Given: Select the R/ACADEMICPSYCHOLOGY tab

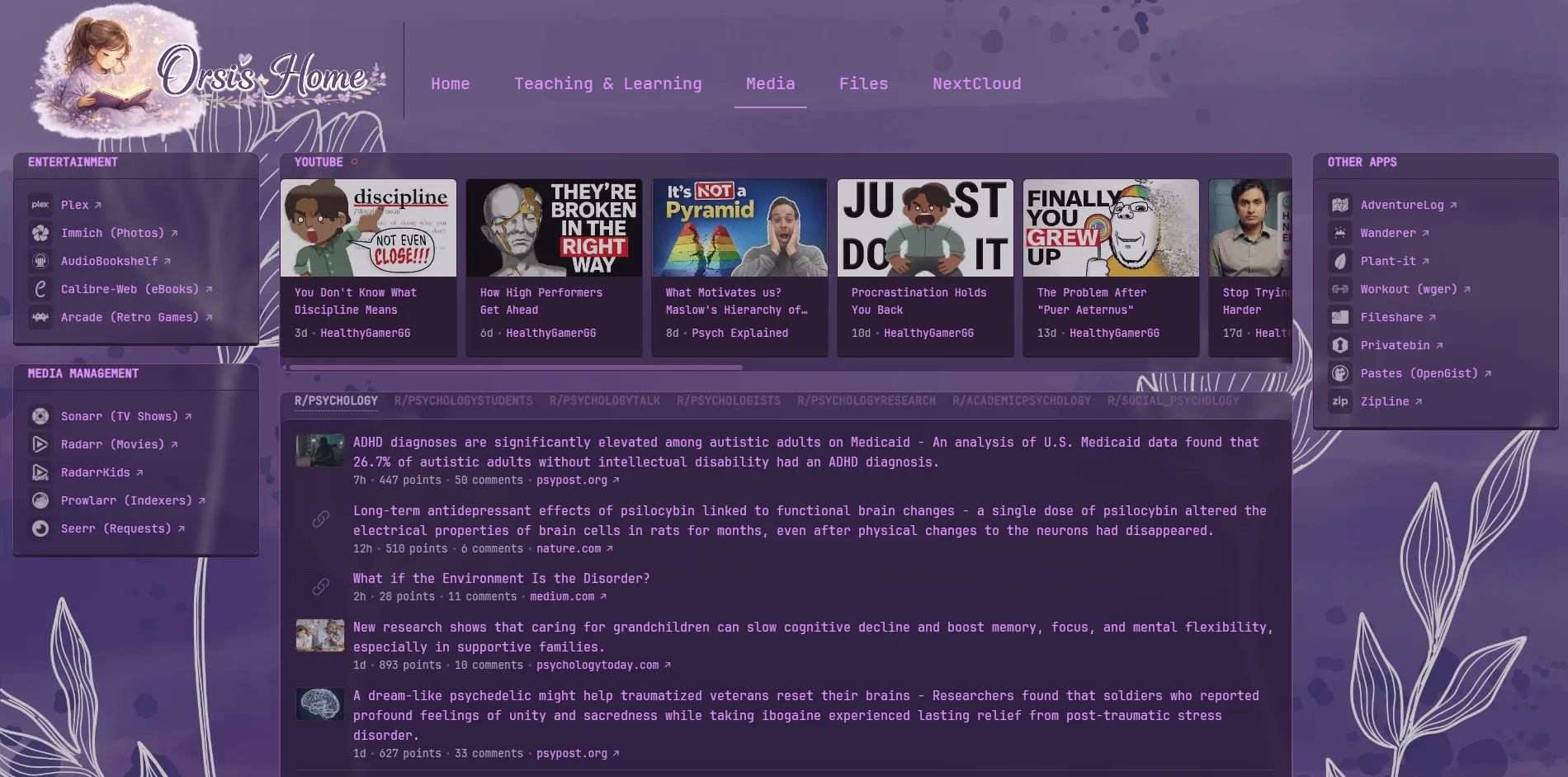Looking at the screenshot, I should click(1022, 400).
